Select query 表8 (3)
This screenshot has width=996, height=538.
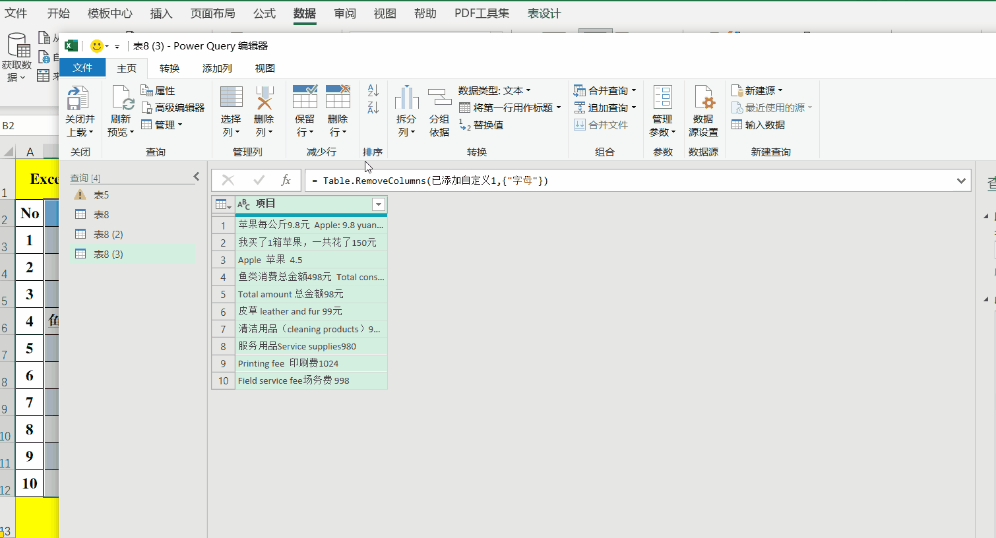coord(133,254)
